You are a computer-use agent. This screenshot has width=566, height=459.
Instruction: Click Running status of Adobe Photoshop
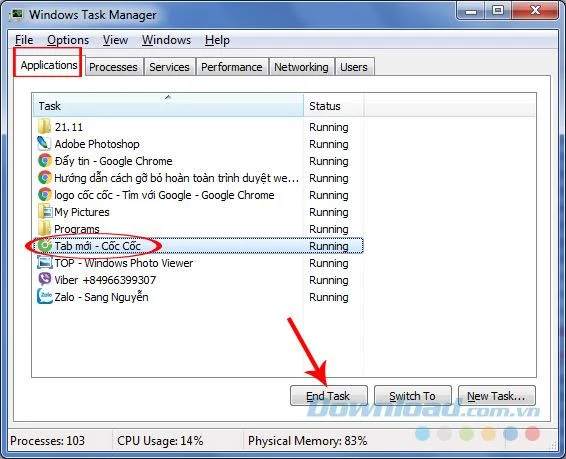pos(328,144)
